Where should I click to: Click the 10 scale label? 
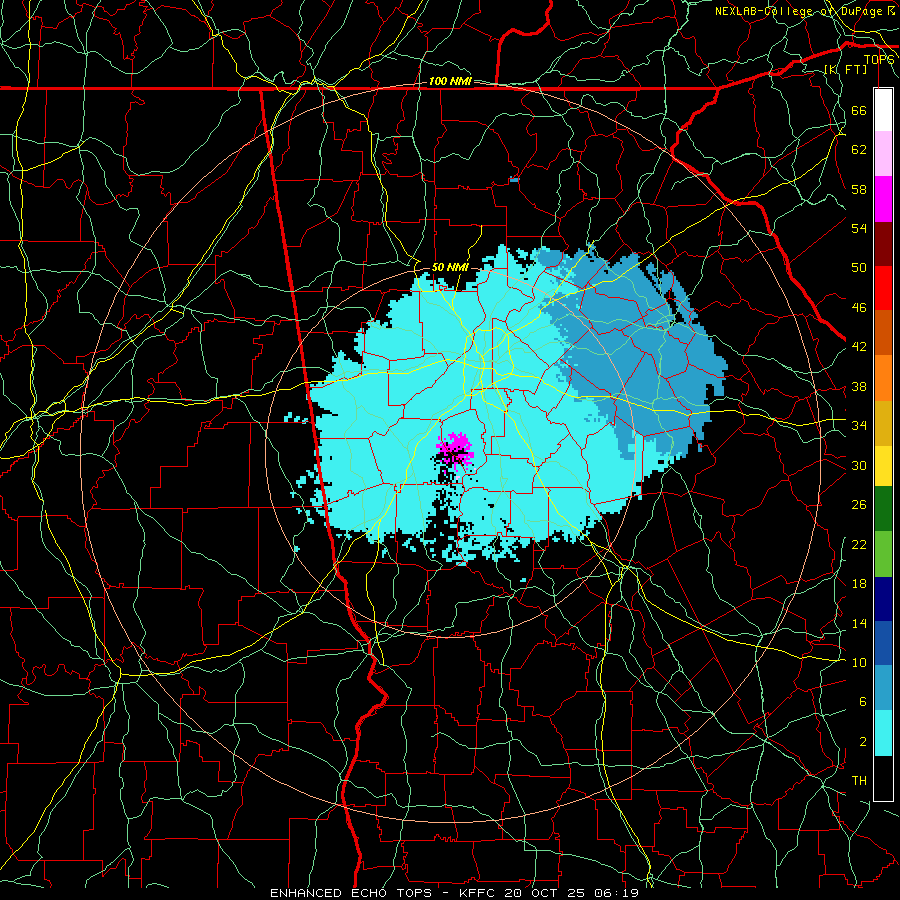coord(859,662)
